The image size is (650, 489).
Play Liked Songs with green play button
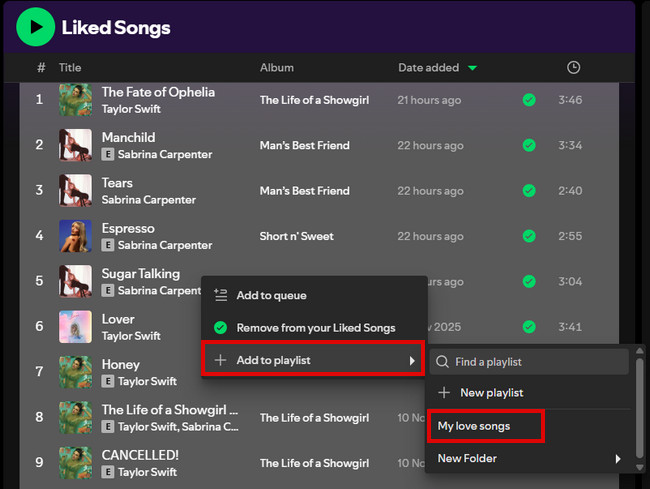pyautogui.click(x=36, y=27)
